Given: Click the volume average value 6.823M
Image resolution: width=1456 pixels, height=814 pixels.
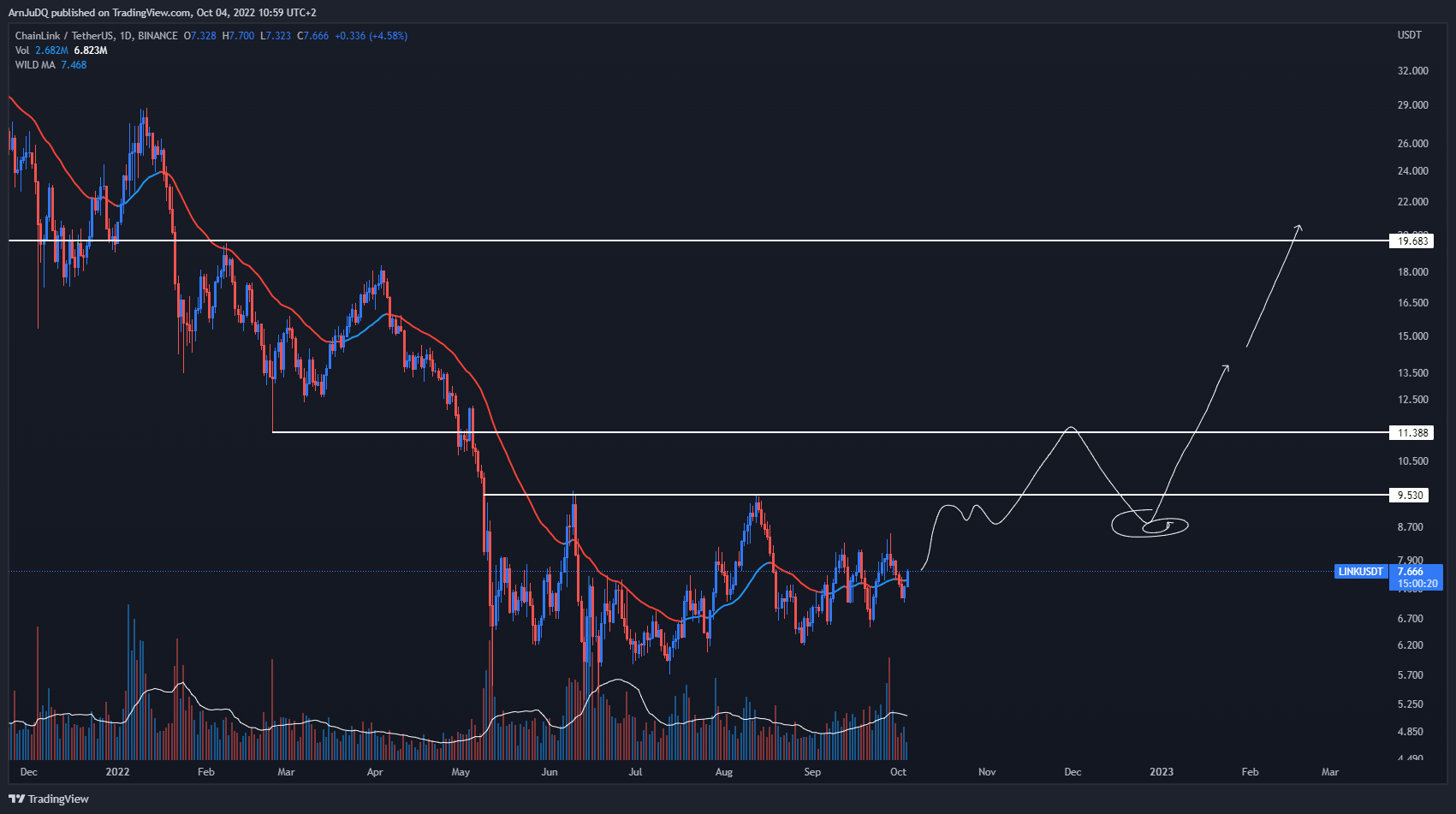Looking at the screenshot, I should coord(91,51).
